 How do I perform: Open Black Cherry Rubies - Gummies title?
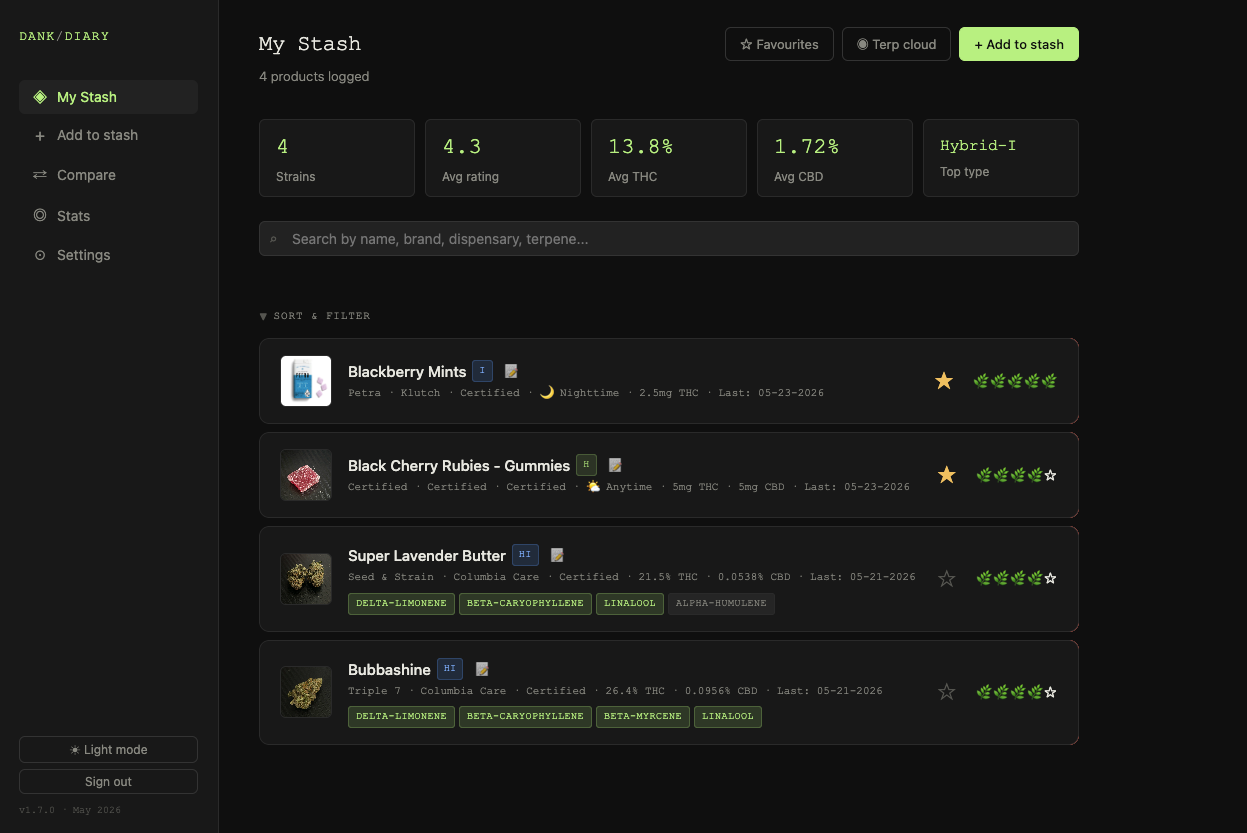(x=459, y=466)
